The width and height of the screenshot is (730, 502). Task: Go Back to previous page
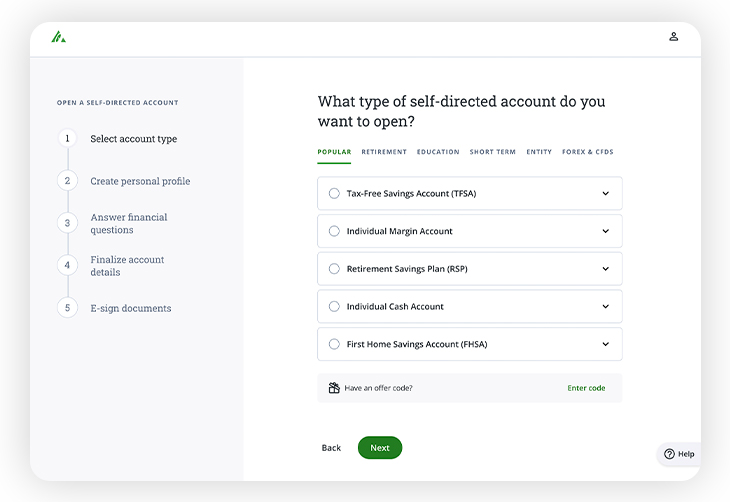[x=331, y=448]
